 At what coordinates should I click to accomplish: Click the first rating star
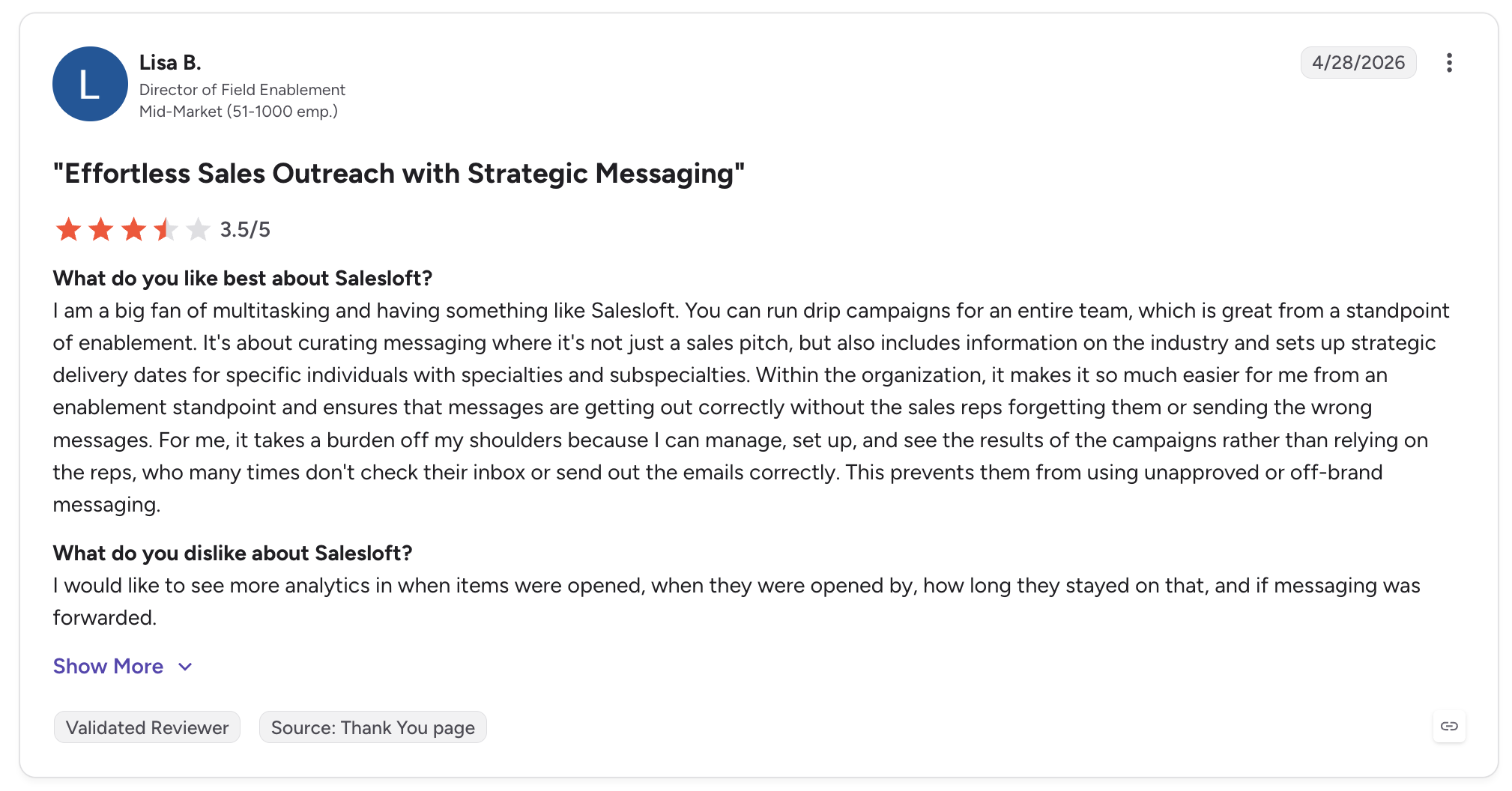[x=68, y=229]
